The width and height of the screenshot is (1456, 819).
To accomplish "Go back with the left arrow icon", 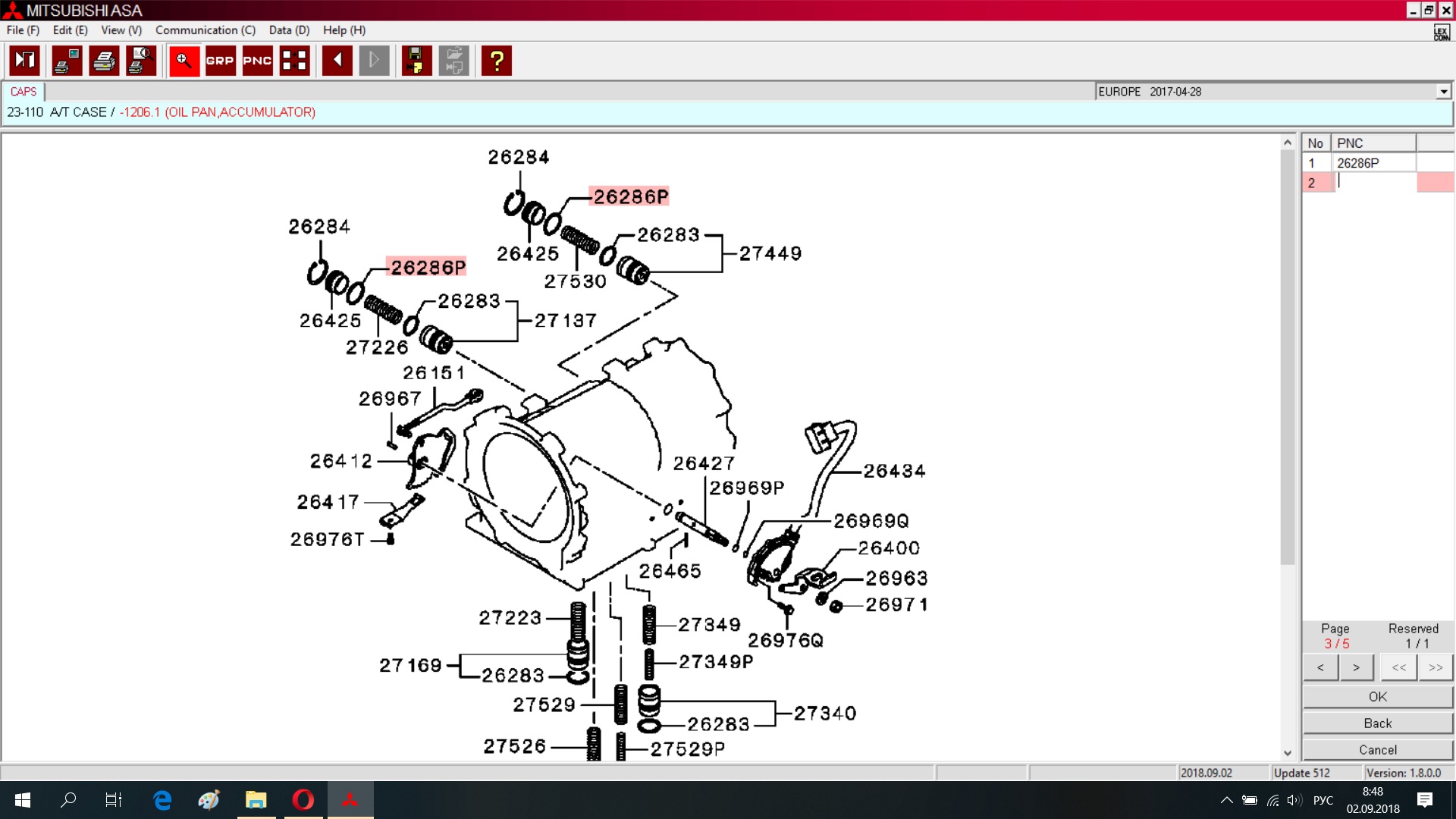I will tap(337, 61).
